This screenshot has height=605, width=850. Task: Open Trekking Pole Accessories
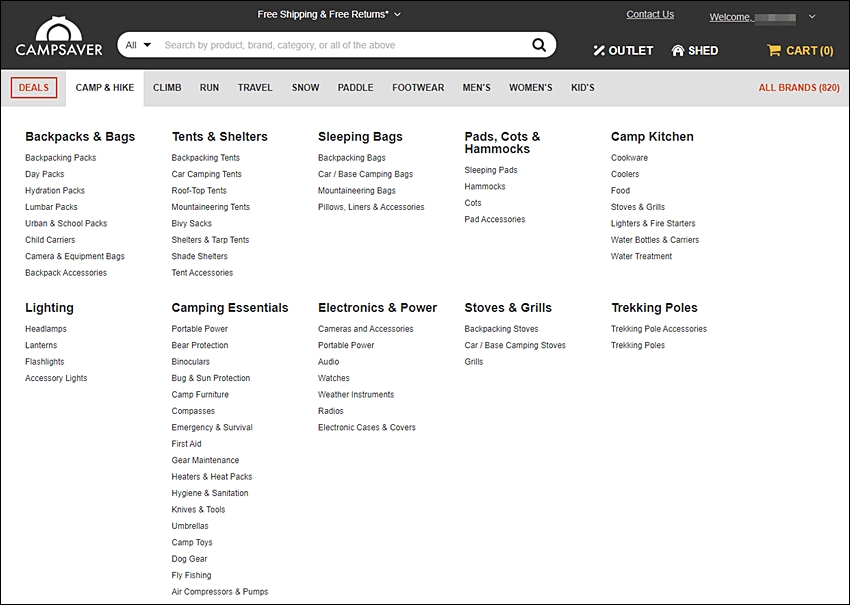click(x=659, y=329)
